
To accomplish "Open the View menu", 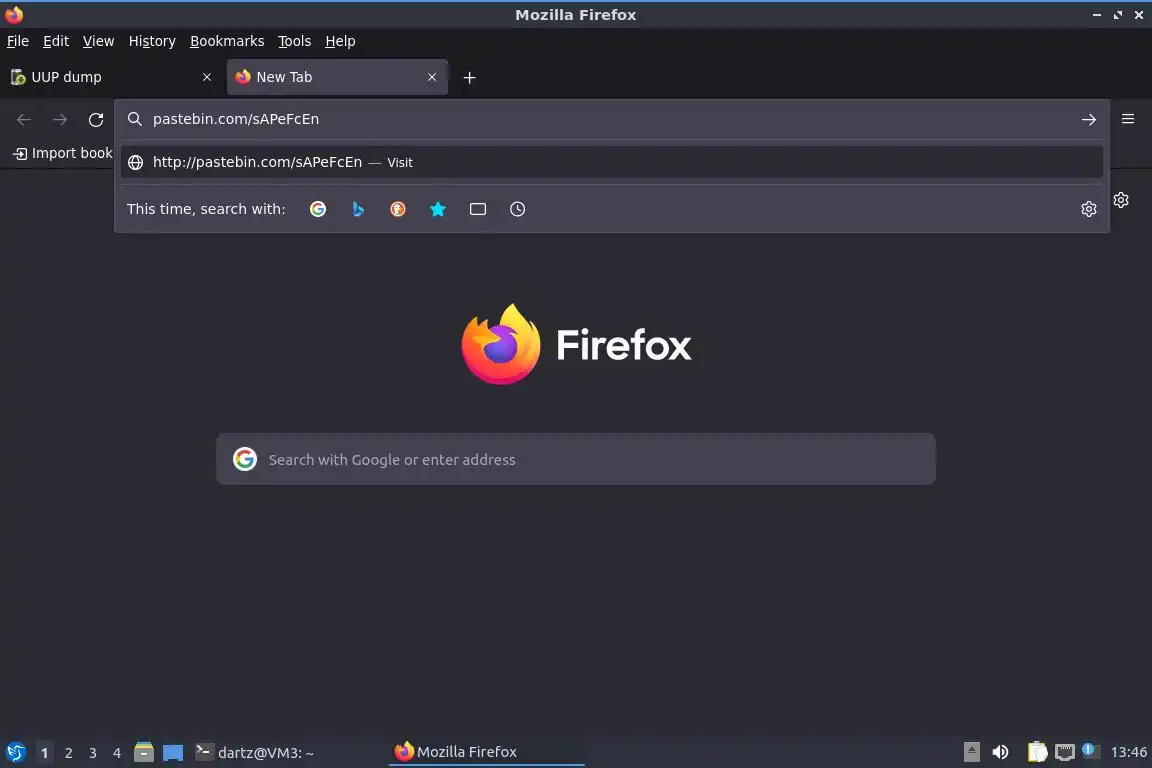I will [x=98, y=41].
